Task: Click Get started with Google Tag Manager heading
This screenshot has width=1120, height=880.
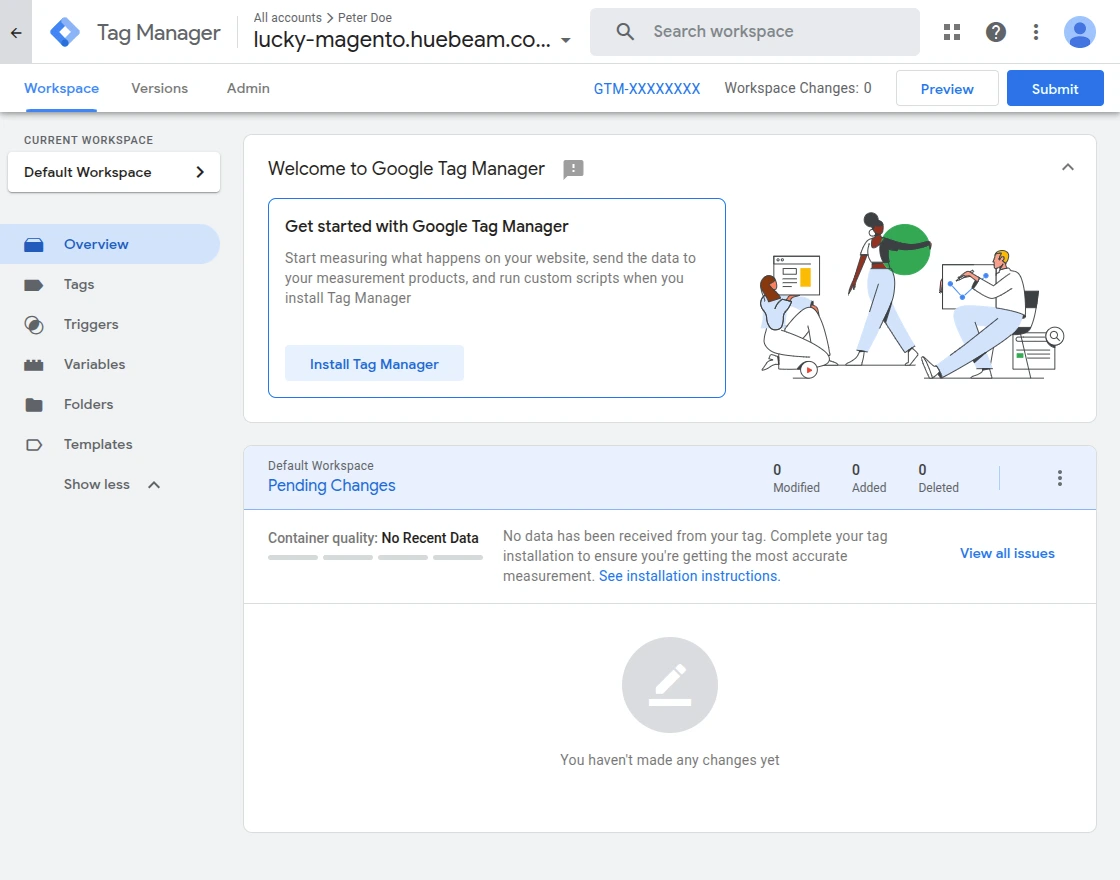Action: [426, 226]
